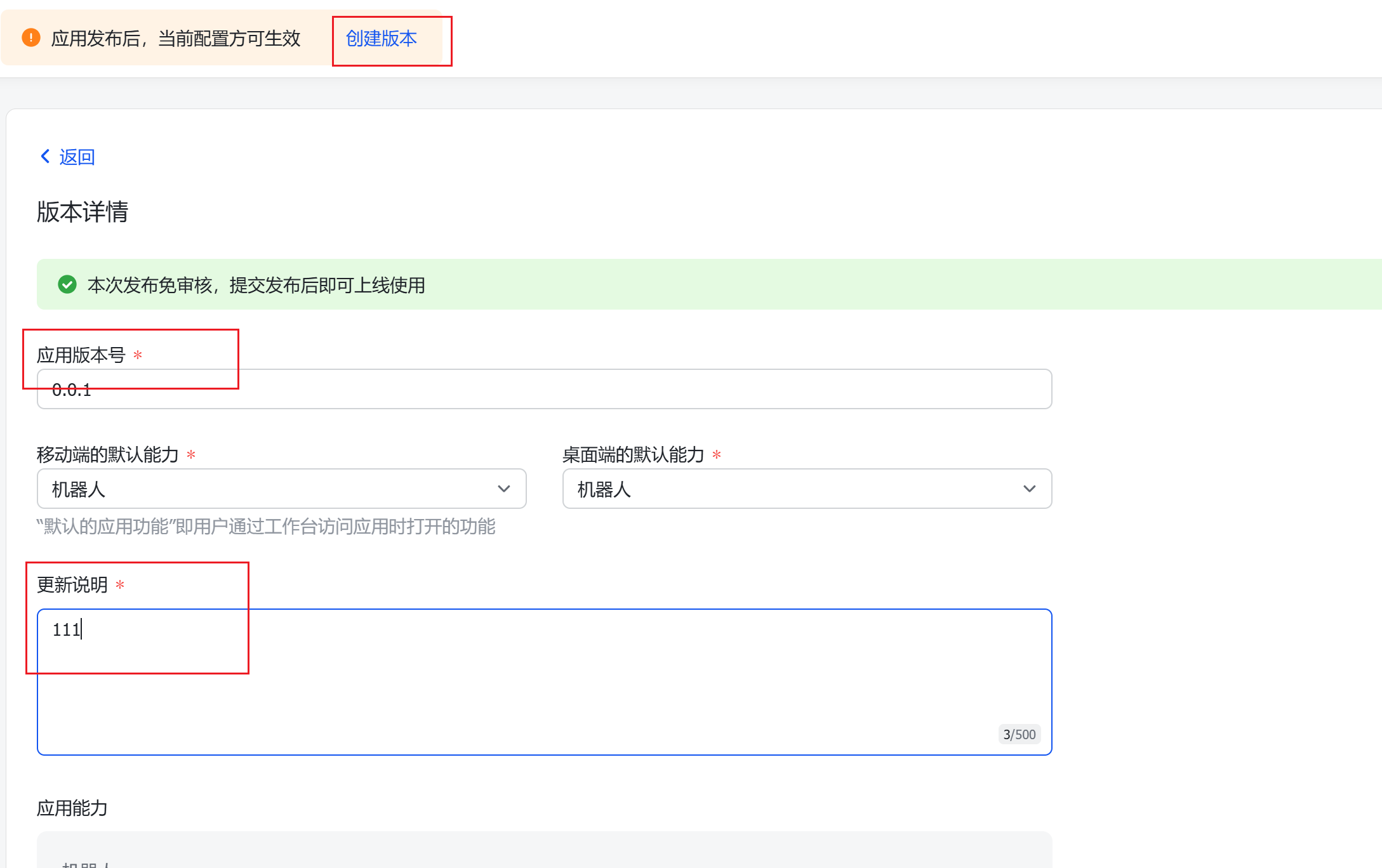Click the red asterisk next to 桌面端的默认能力
This screenshot has width=1382, height=868.
click(717, 454)
